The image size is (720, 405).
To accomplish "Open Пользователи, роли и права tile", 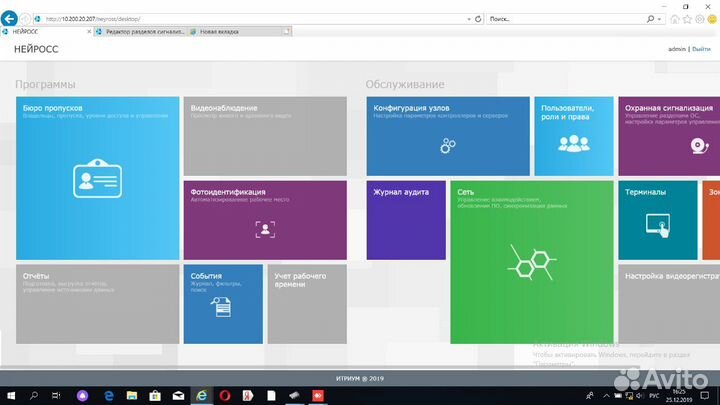I will [x=573, y=136].
